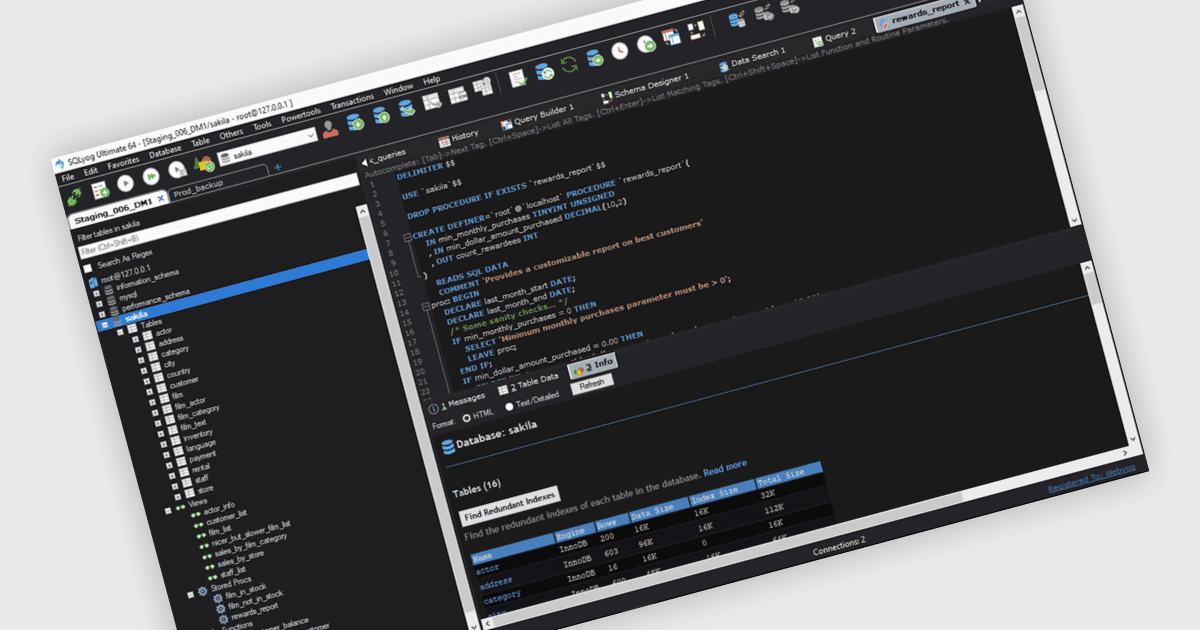Open the Table Data result tab

point(528,384)
